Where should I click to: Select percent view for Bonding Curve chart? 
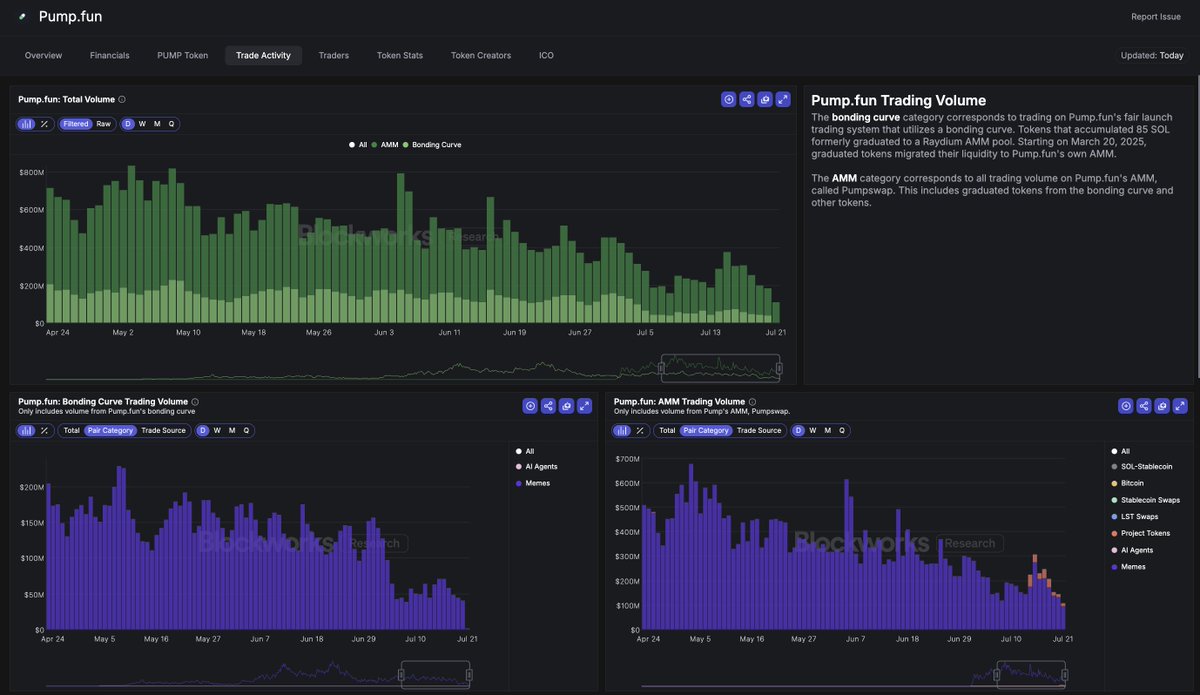(43, 430)
